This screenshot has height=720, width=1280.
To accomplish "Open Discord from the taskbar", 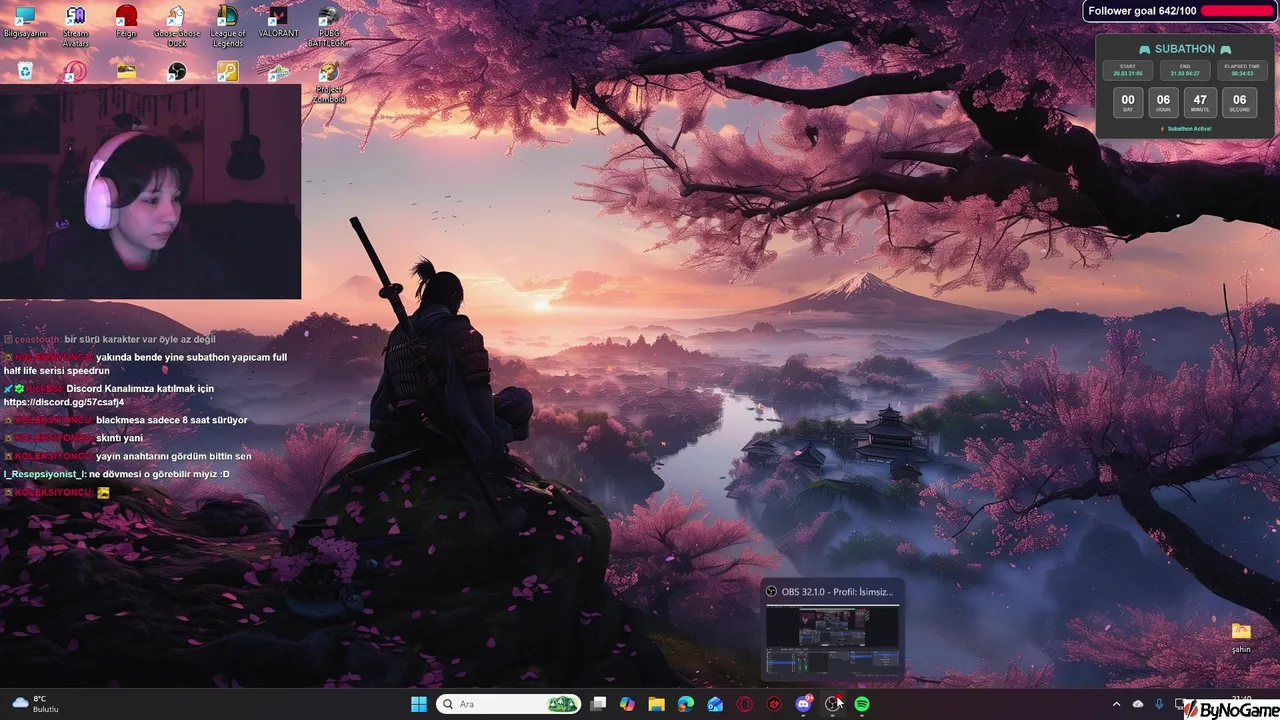I will (x=803, y=704).
